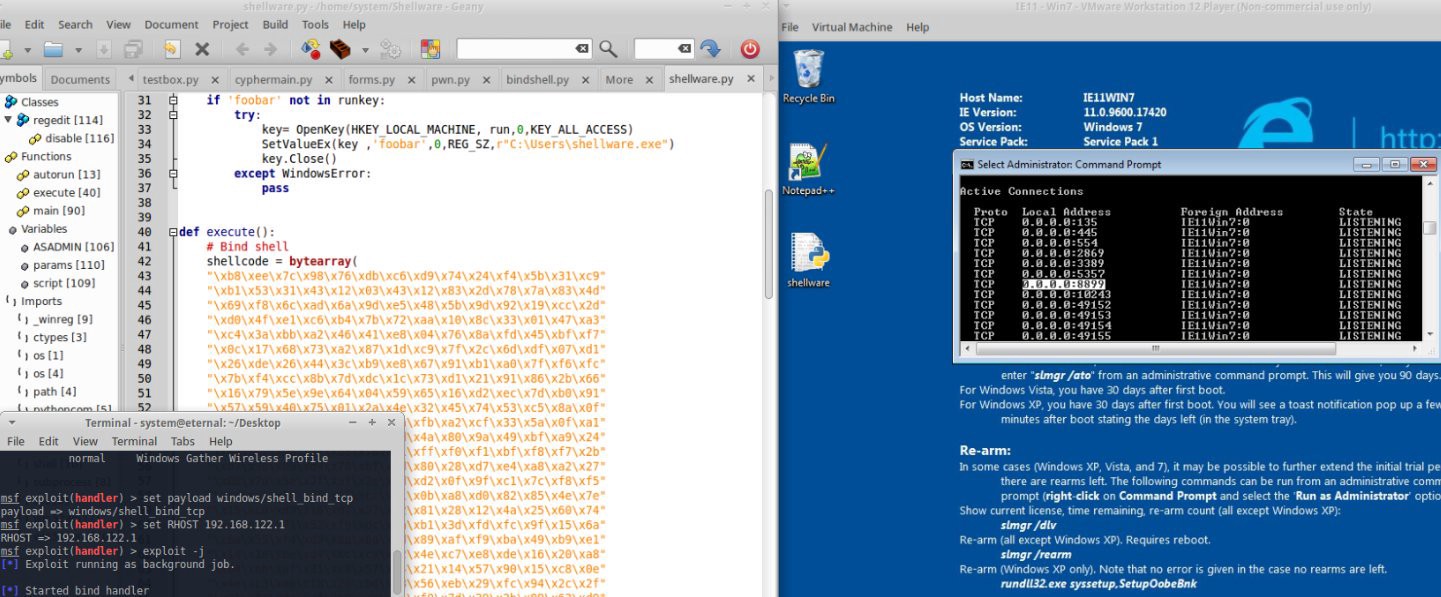The height and width of the screenshot is (597, 1441).
Task: Open the Notepad++ desktop icon
Action: point(808,168)
